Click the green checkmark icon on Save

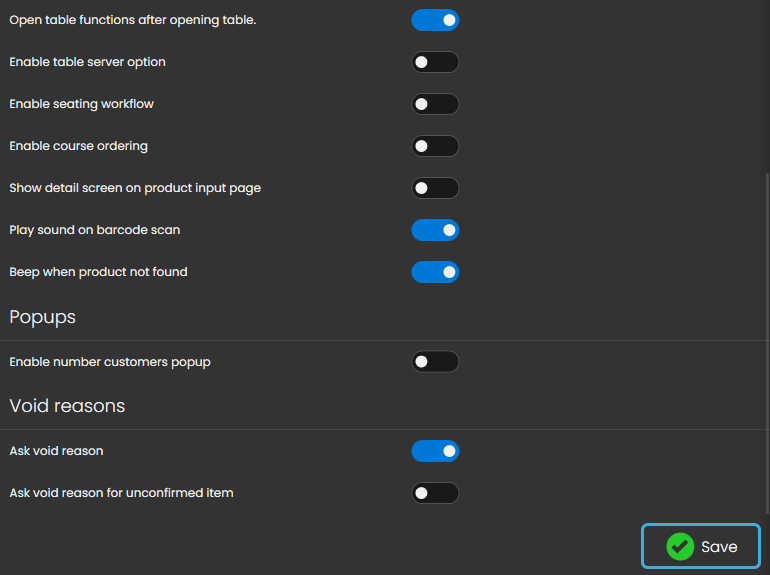pyautogui.click(x=680, y=547)
